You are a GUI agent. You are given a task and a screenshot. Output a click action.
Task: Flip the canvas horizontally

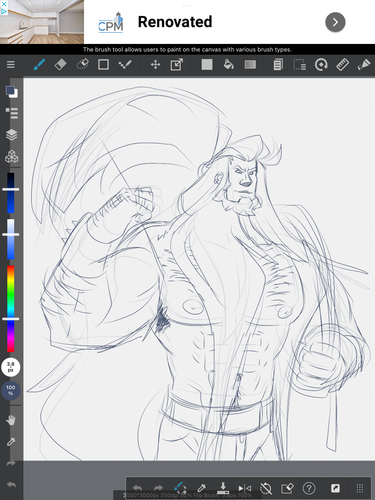click(245, 488)
